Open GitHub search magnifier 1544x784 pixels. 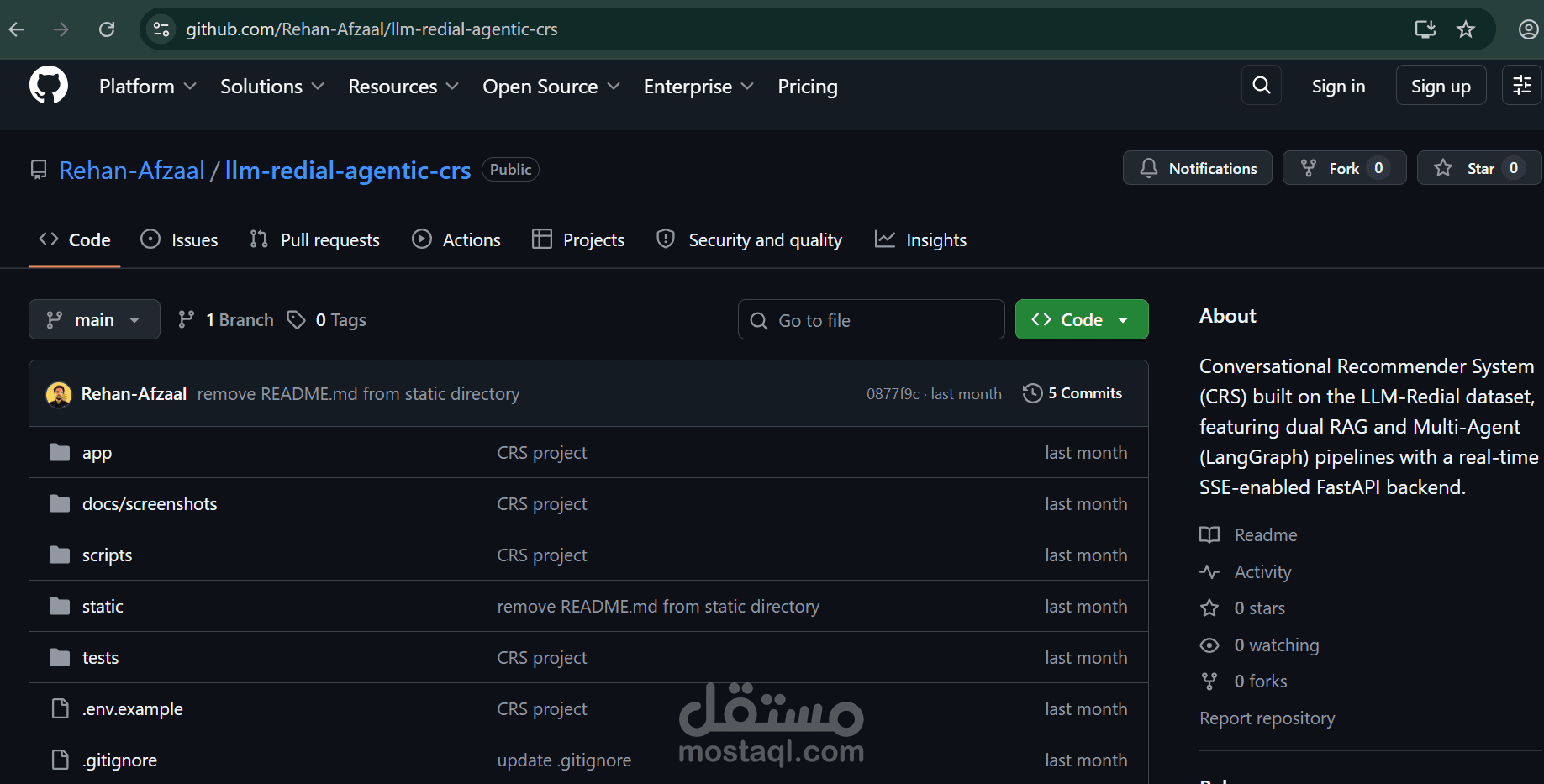pyautogui.click(x=1262, y=85)
